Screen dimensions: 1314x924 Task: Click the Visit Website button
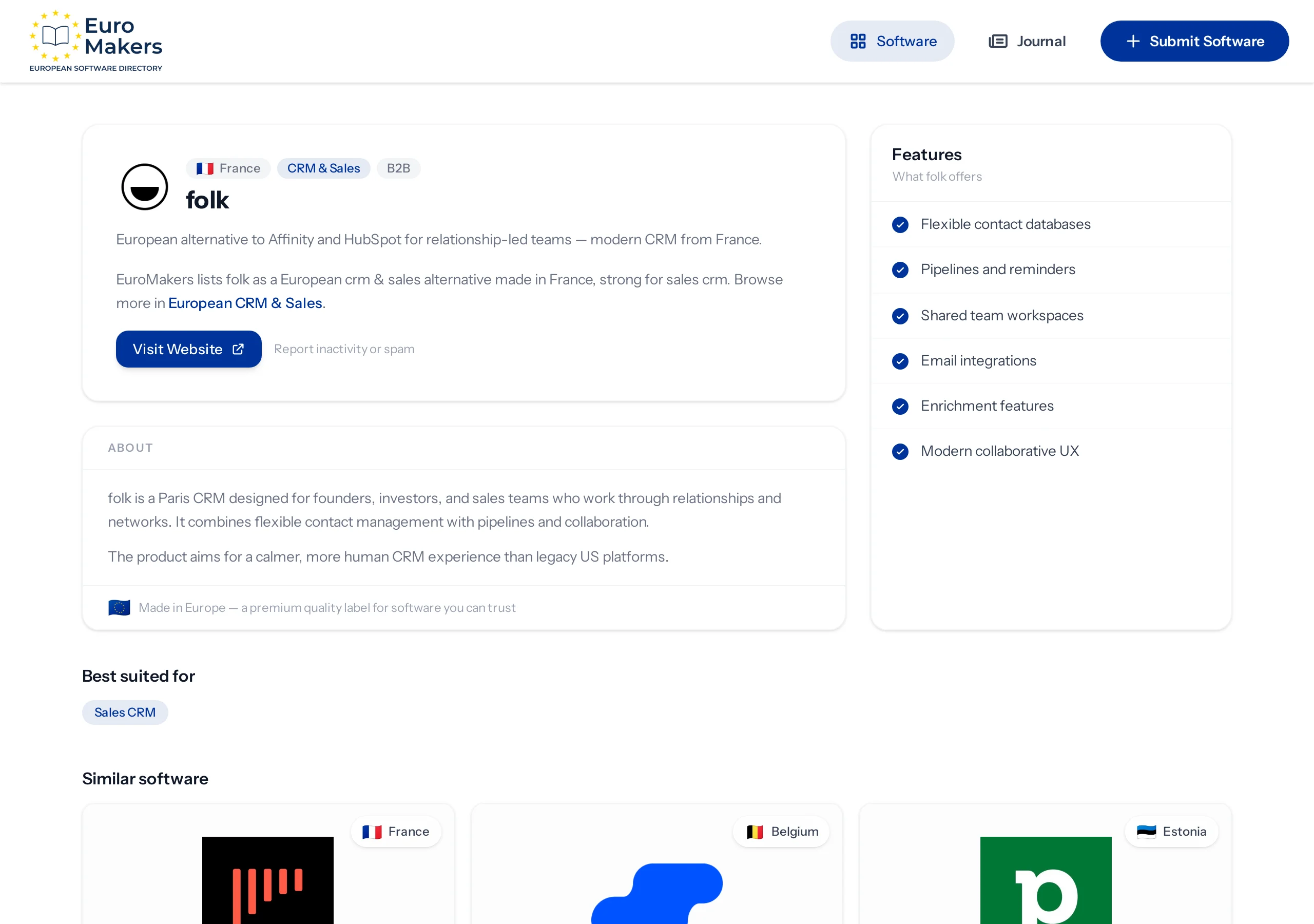click(189, 349)
